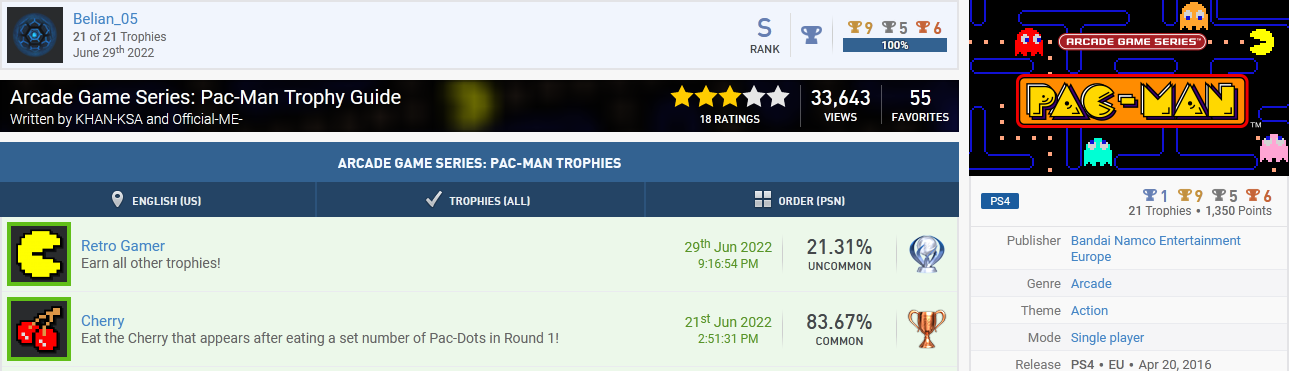
Task: Click the platinum trophy icon in profile bar
Action: (x=811, y=34)
